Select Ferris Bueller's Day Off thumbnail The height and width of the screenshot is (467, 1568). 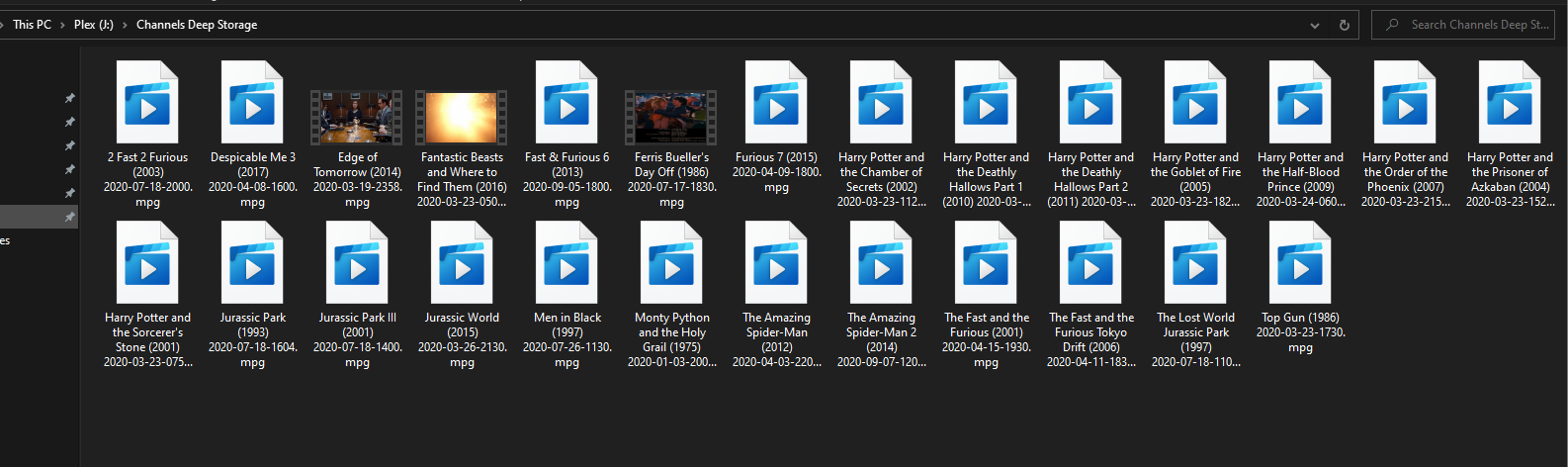click(x=671, y=117)
